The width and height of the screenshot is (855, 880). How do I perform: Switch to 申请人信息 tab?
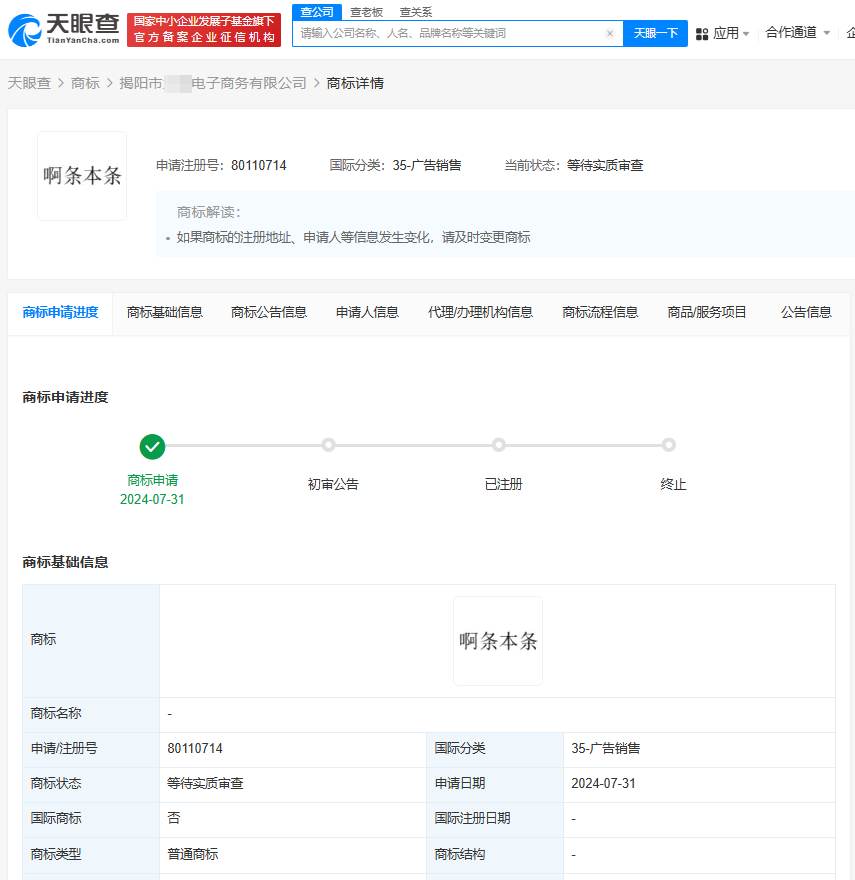(367, 313)
